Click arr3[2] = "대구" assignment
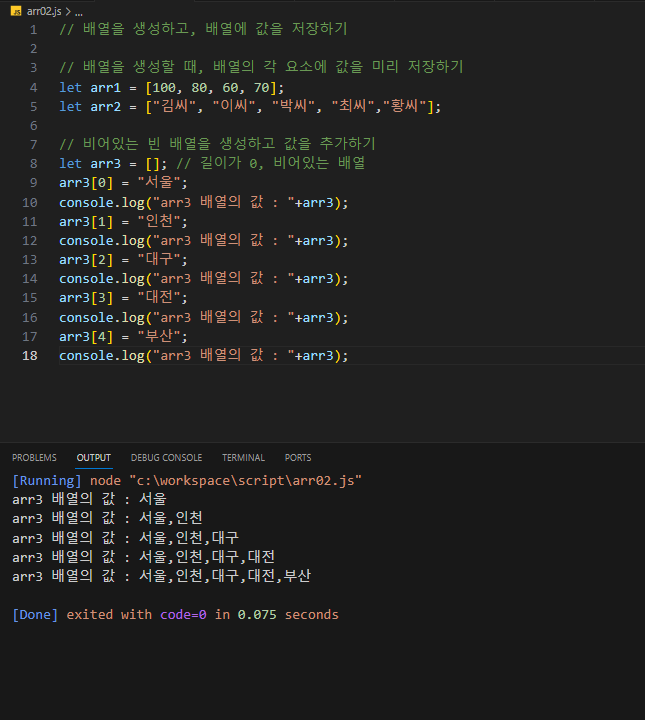645x720 pixels. pos(123,259)
